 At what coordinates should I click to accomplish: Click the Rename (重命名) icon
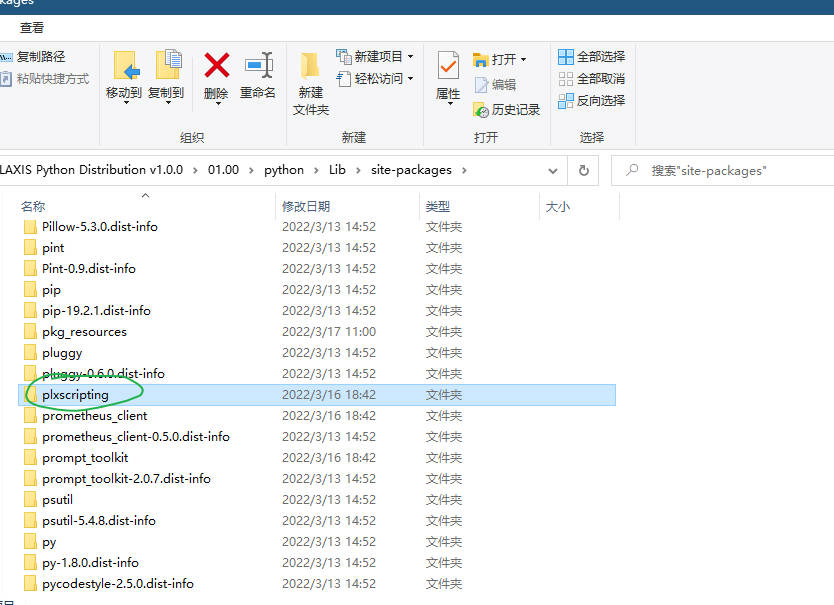point(258,65)
